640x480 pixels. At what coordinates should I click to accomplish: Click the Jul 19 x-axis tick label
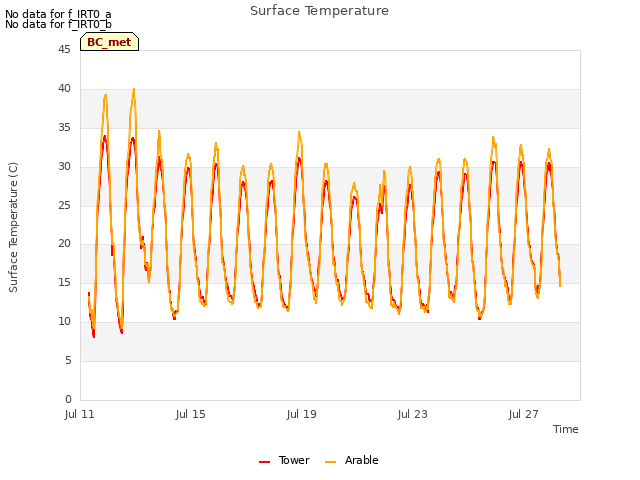coord(302,414)
